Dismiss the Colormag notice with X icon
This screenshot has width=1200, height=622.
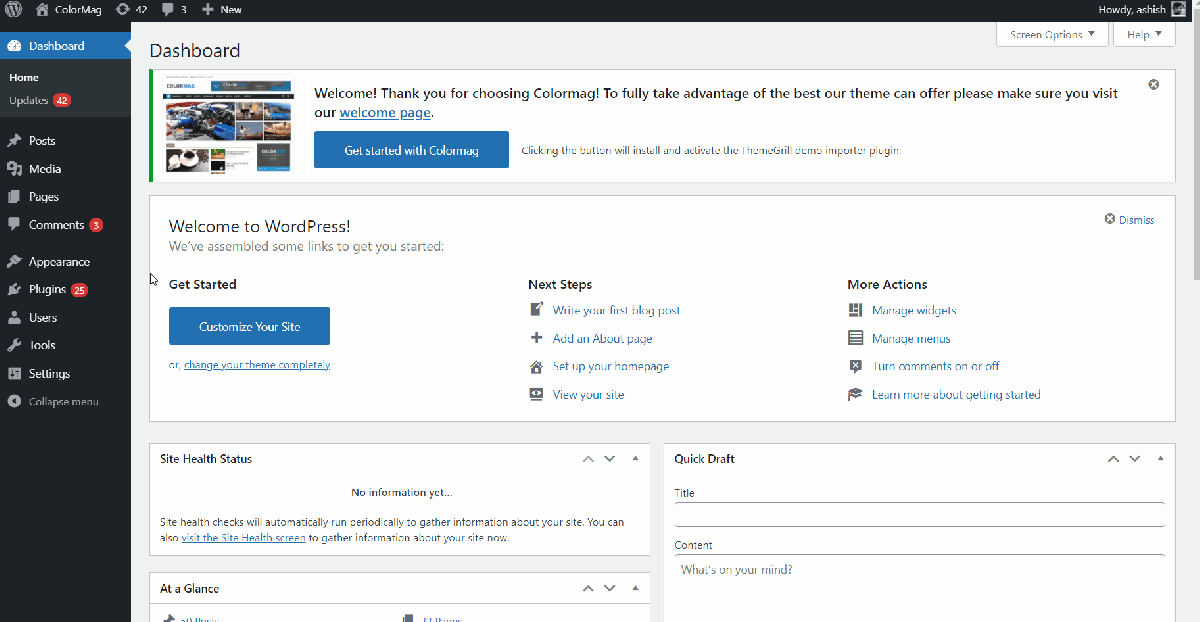[x=1153, y=85]
